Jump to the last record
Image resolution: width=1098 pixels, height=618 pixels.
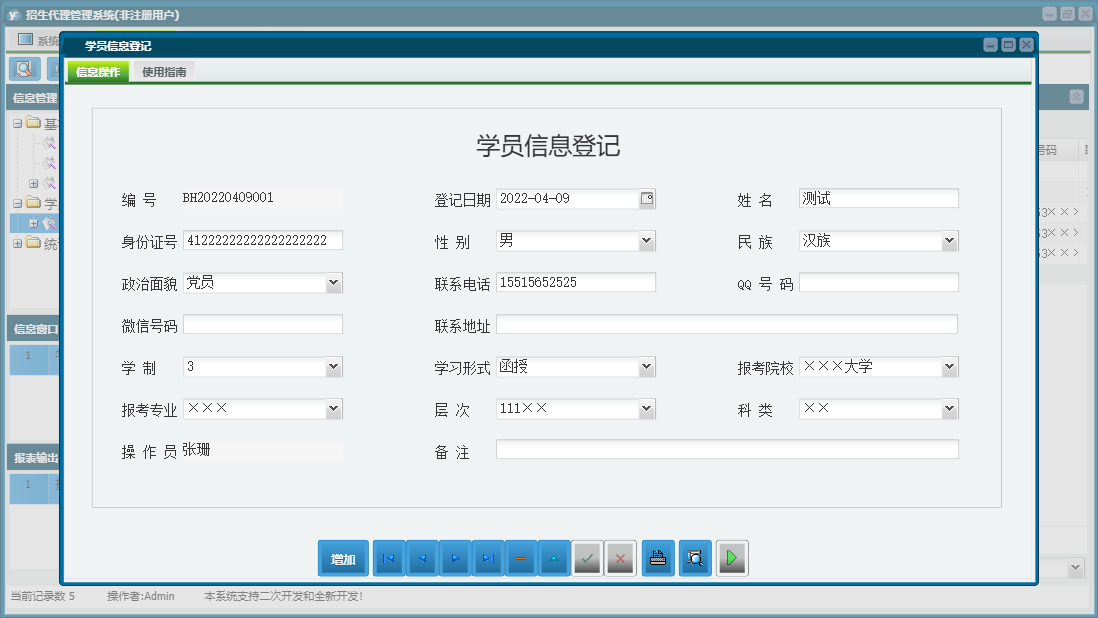[488, 559]
